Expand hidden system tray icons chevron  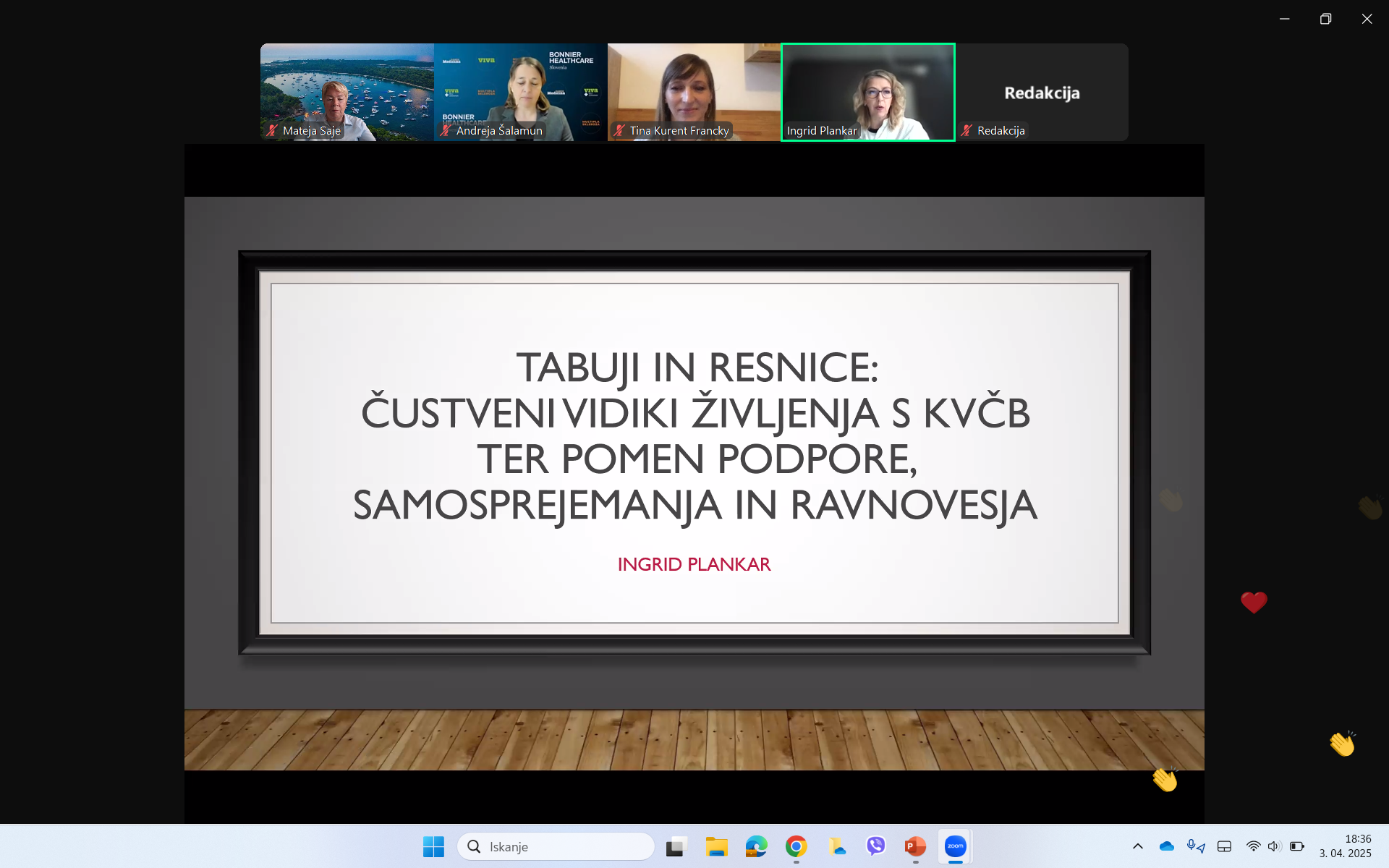1137,846
